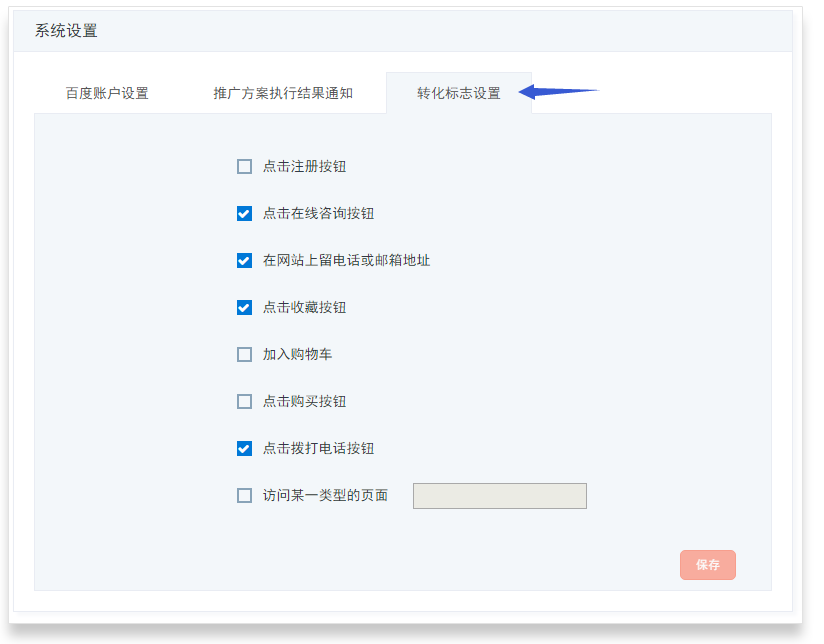
Task: Uncheck the 点击收藏按钮 checkbox
Action: click(244, 308)
